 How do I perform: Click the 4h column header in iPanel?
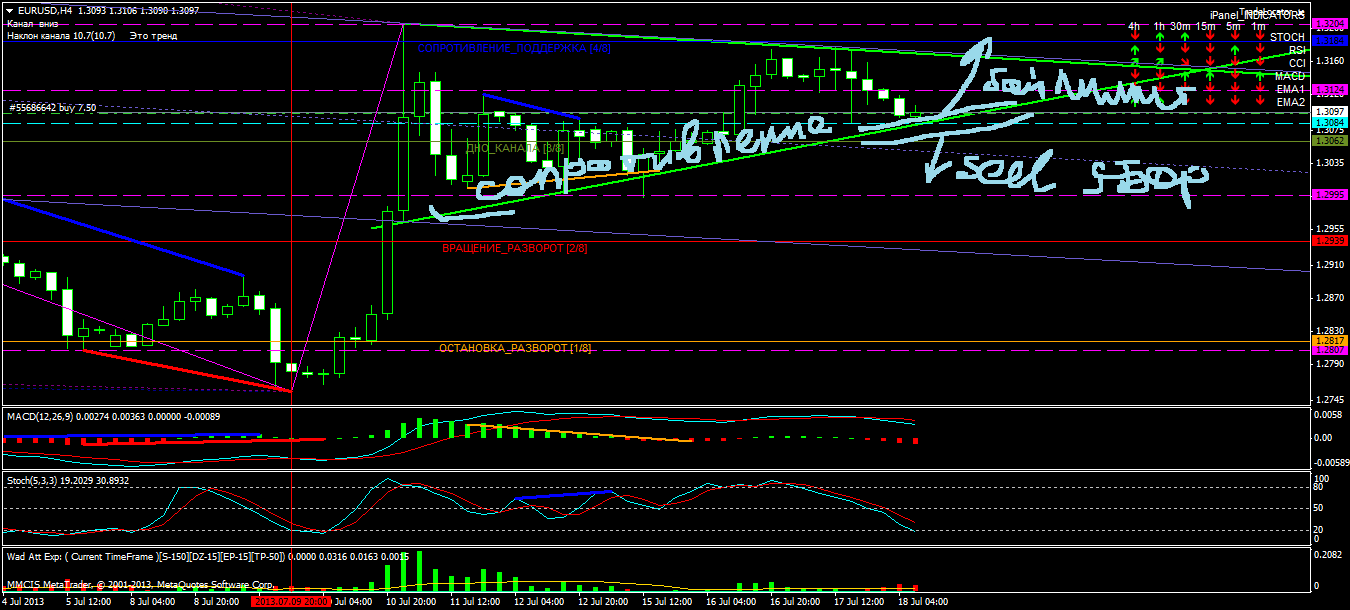tap(1134, 26)
